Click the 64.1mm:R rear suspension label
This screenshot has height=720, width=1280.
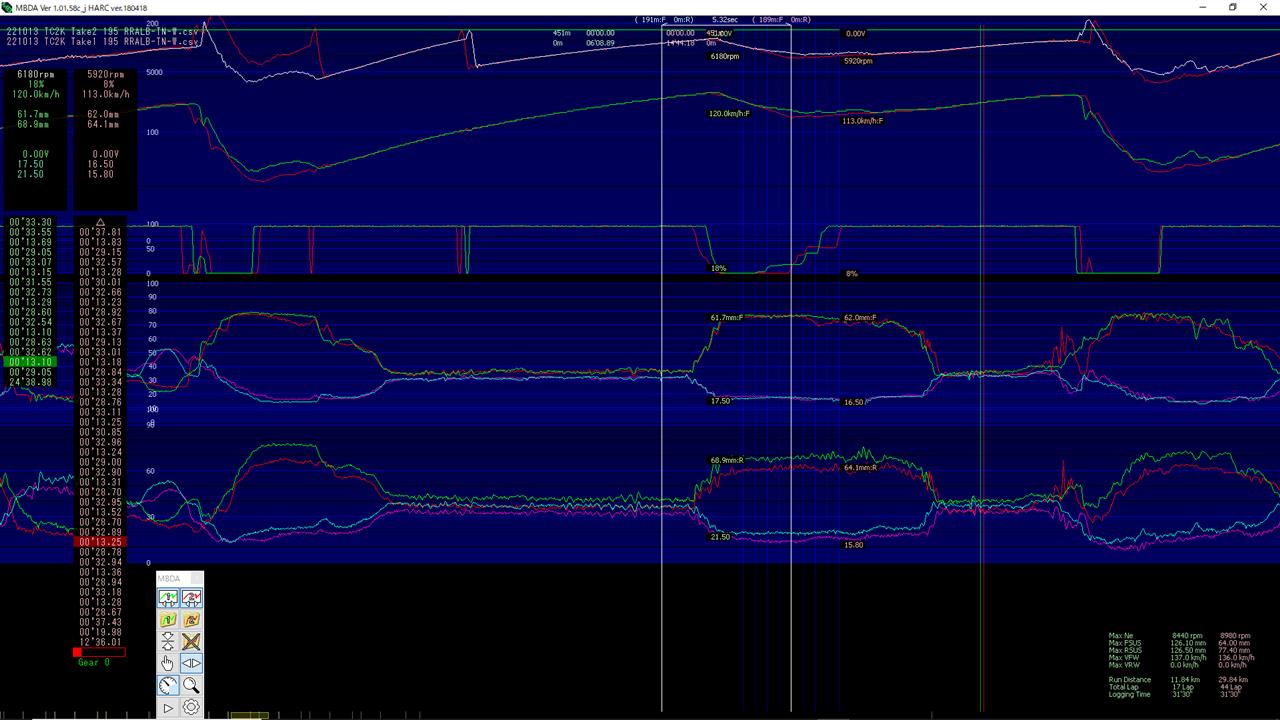pos(860,467)
